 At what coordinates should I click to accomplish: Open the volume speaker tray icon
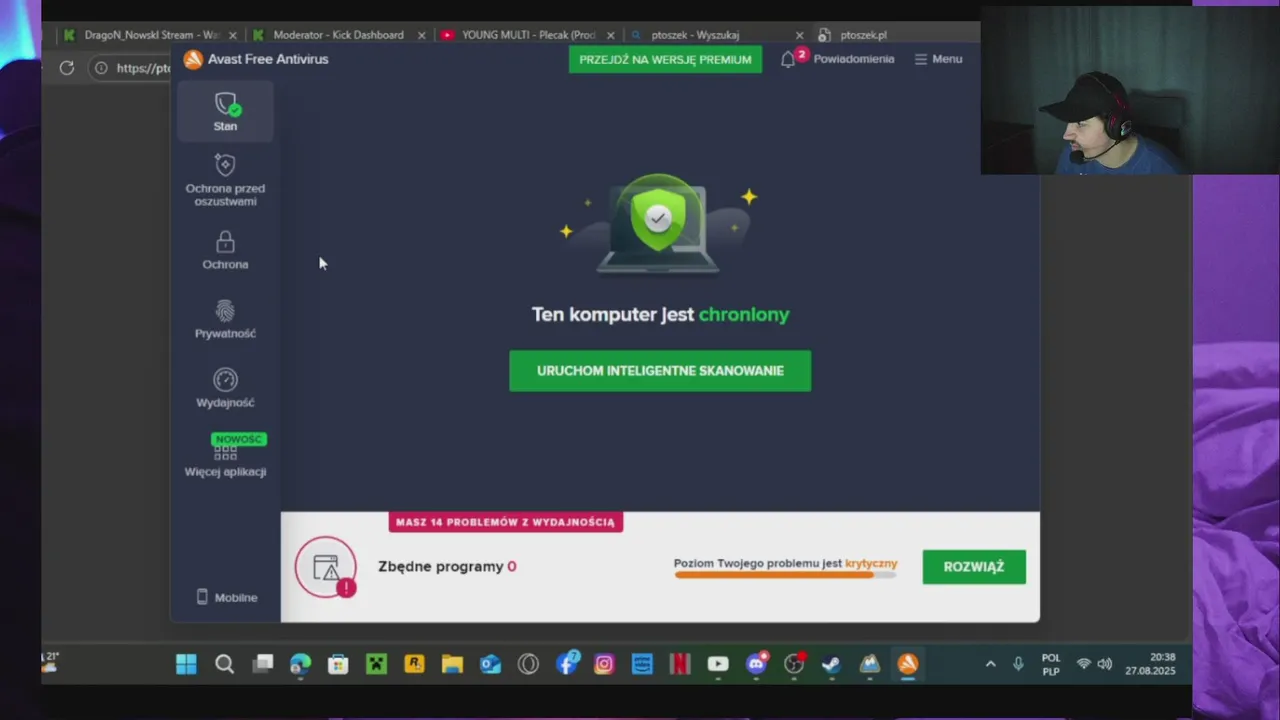pyautogui.click(x=1104, y=664)
